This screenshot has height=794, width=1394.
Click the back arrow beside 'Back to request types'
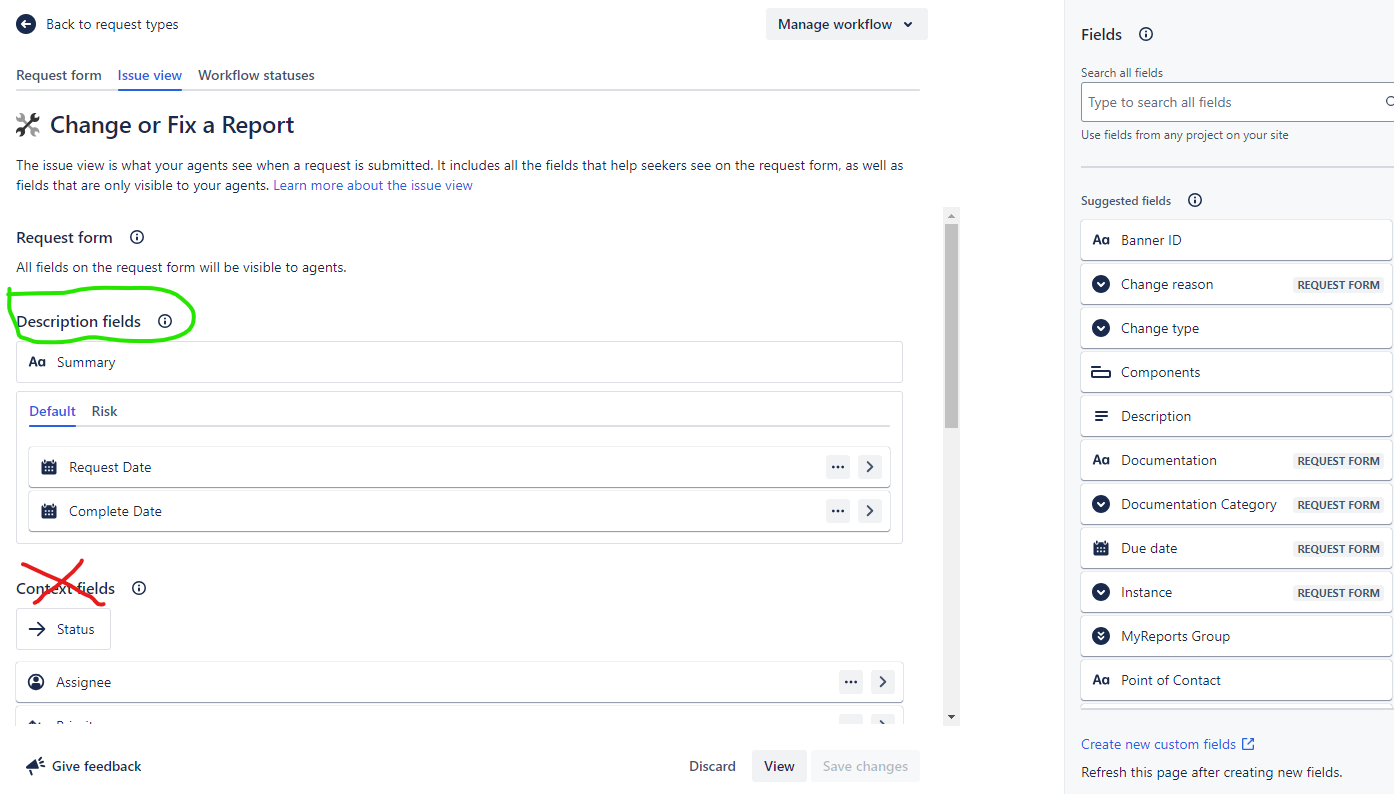(x=25, y=23)
